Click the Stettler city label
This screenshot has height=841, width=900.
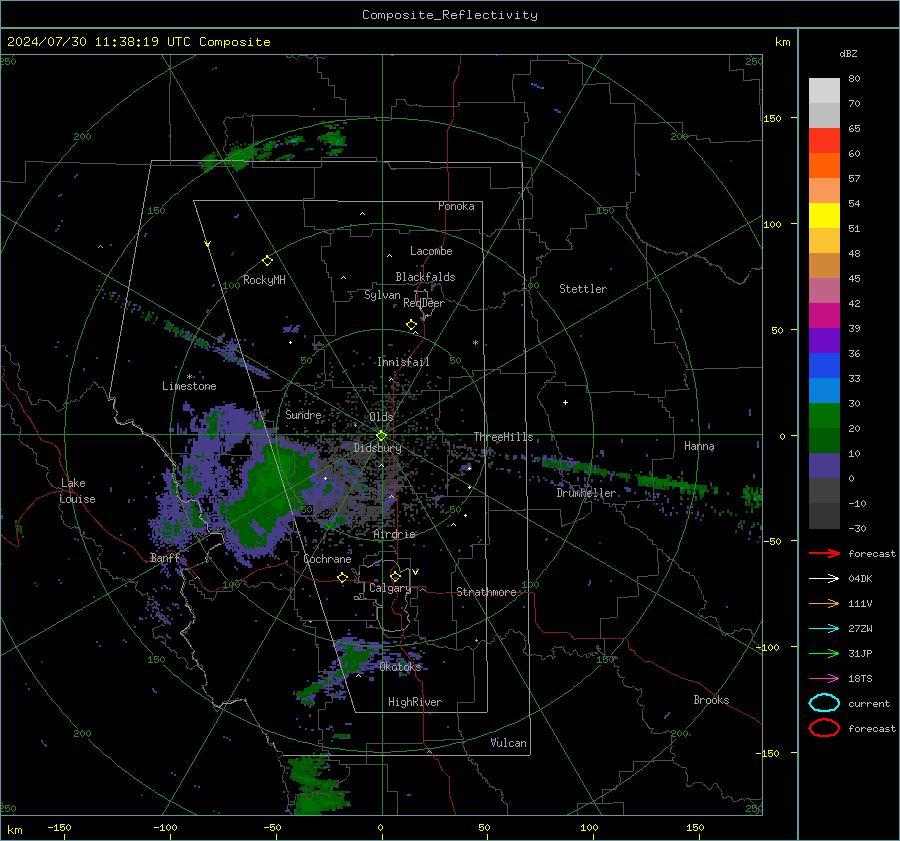pyautogui.click(x=583, y=289)
